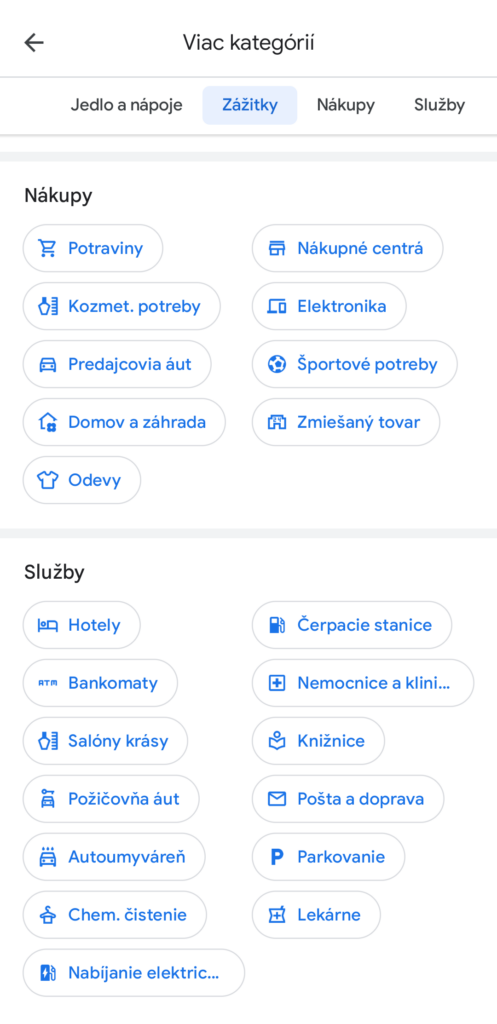Tap the bed icon for Hotely

[x=48, y=625]
